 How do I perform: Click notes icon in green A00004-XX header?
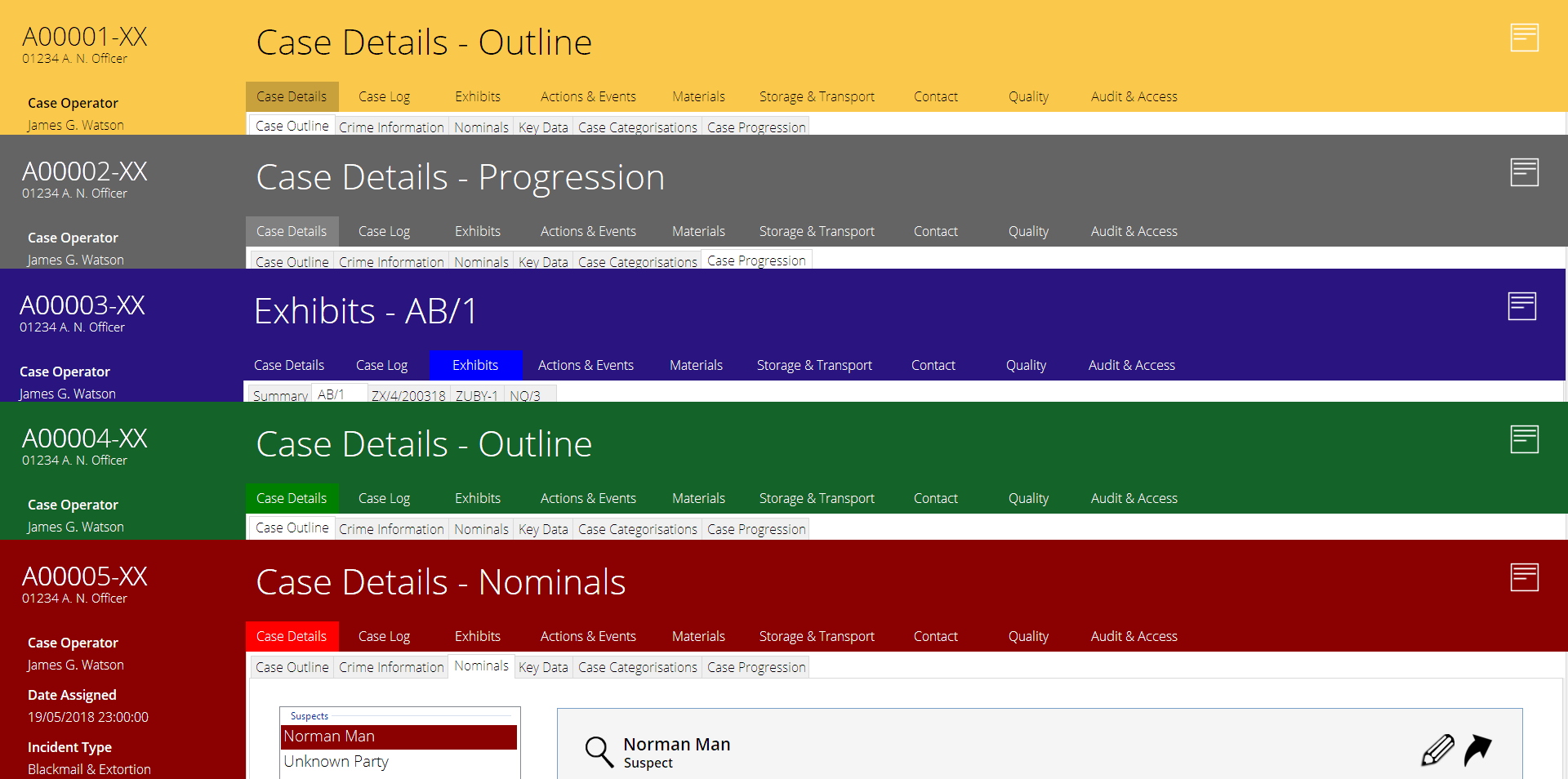[x=1524, y=439]
